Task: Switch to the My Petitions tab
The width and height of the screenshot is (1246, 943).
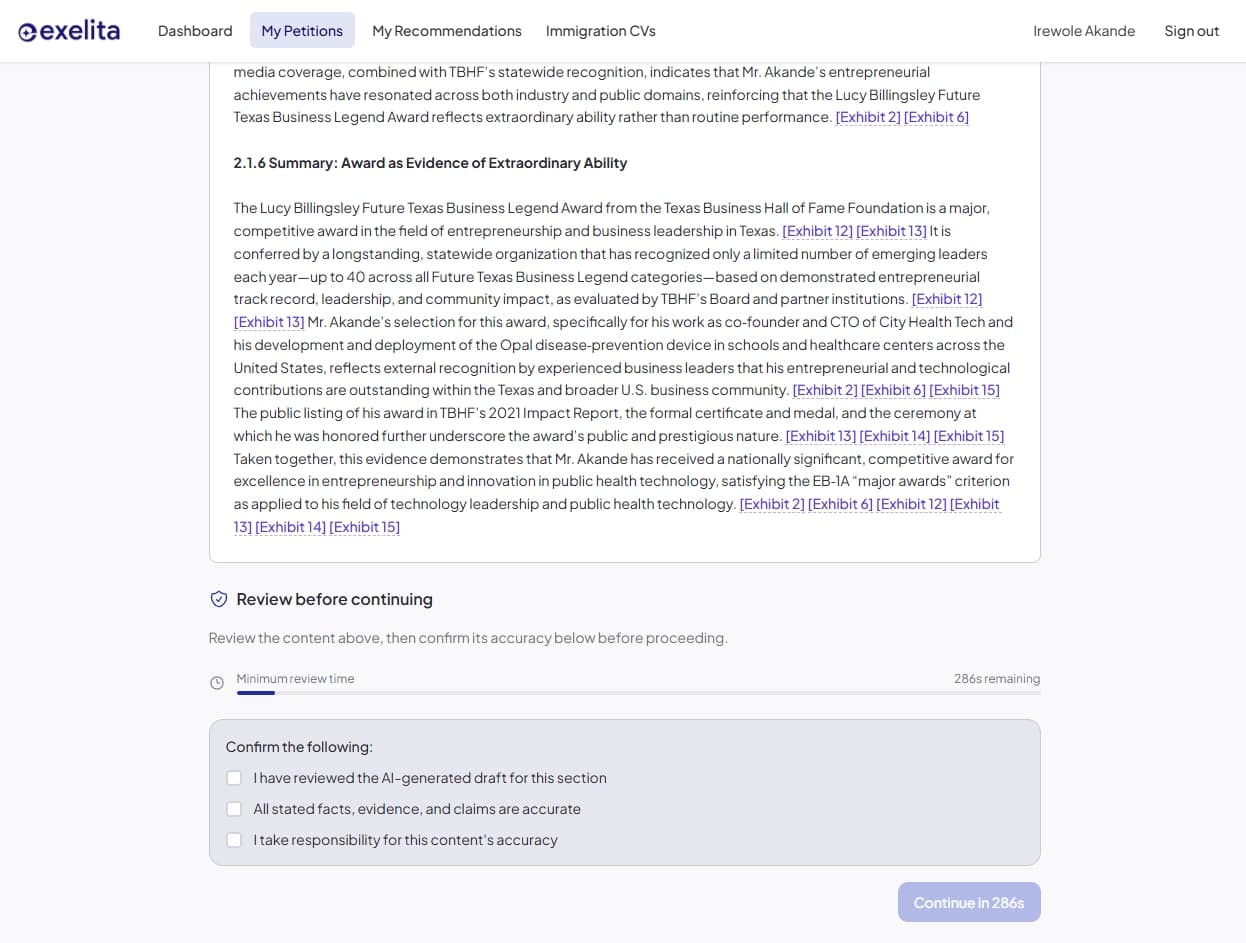Action: (x=302, y=30)
